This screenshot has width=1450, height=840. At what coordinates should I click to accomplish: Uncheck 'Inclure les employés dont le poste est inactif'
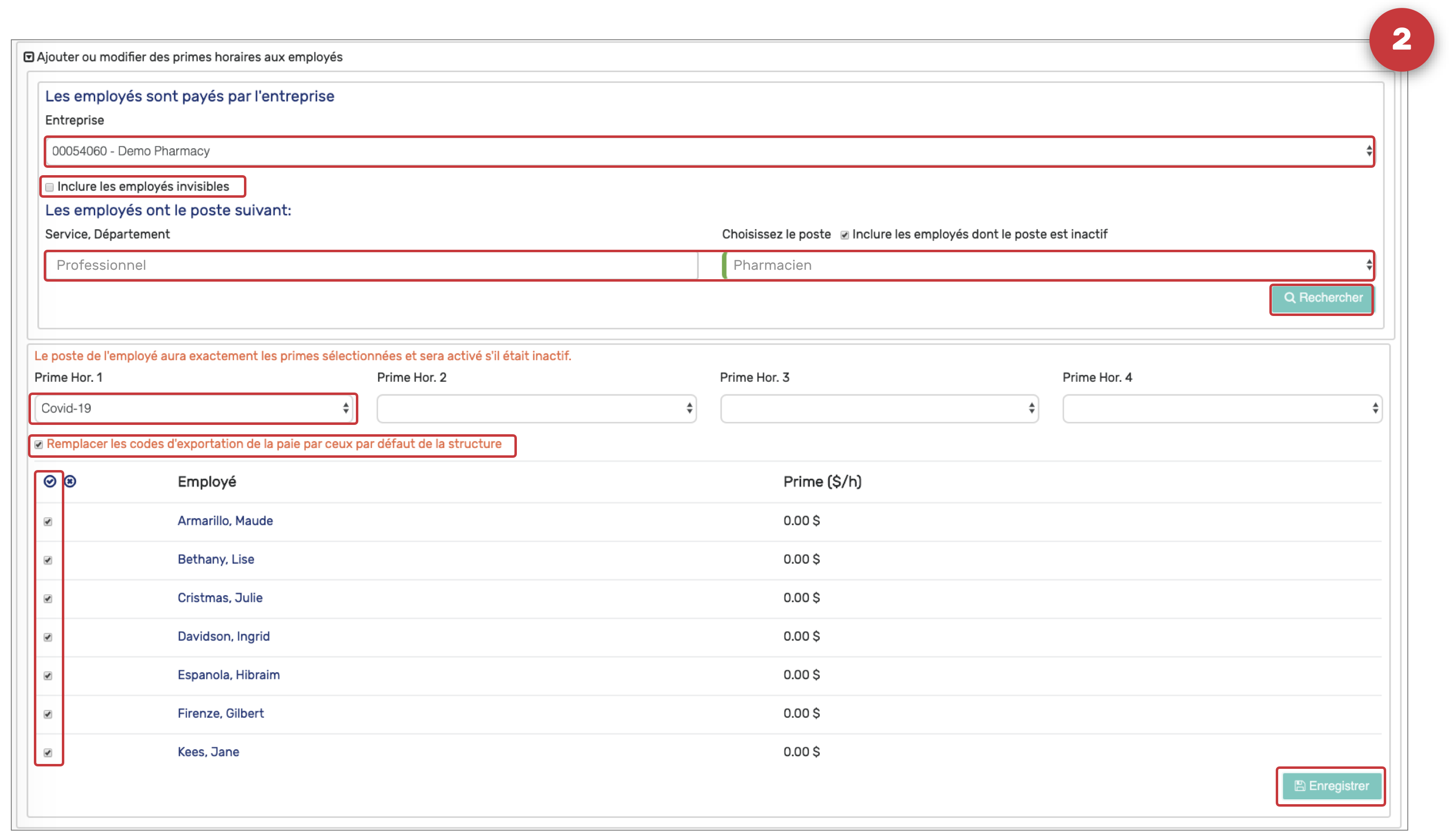click(x=844, y=235)
